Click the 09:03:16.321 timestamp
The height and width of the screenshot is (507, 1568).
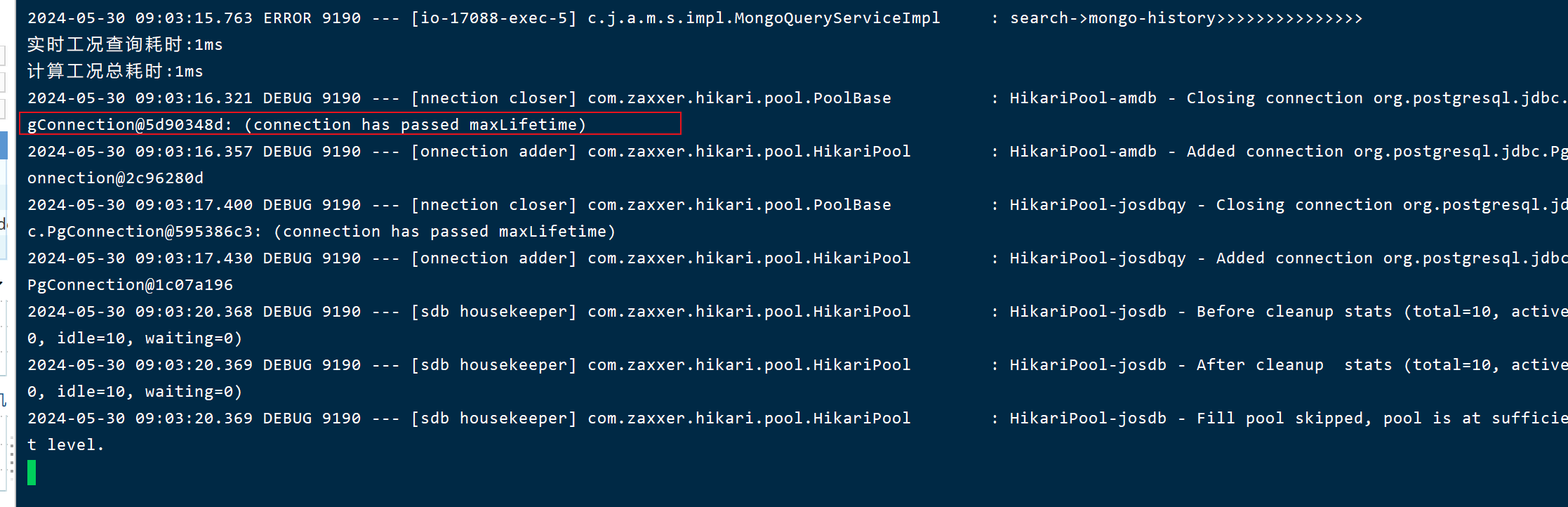click(x=194, y=98)
